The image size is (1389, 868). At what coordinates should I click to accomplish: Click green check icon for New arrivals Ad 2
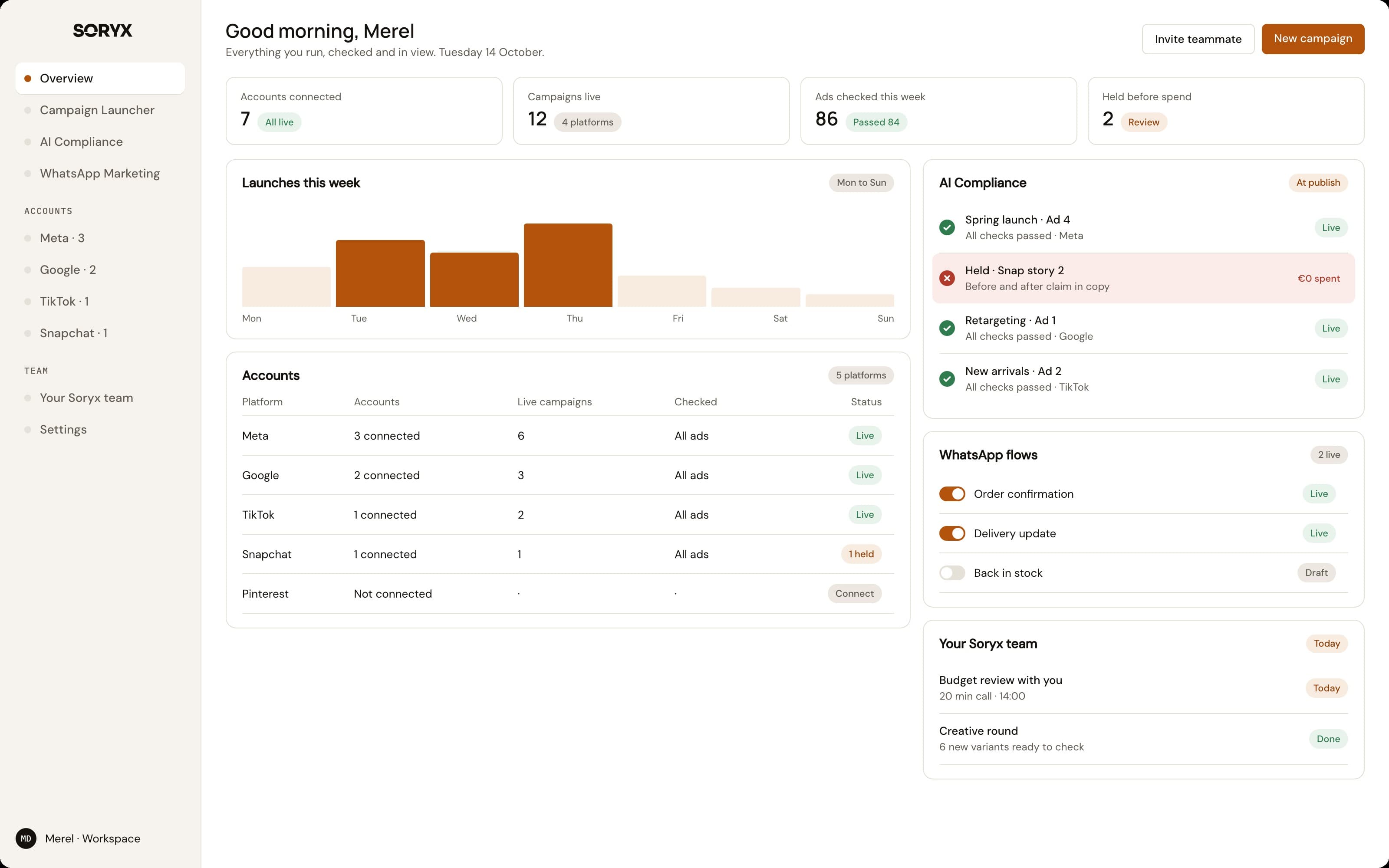947,379
